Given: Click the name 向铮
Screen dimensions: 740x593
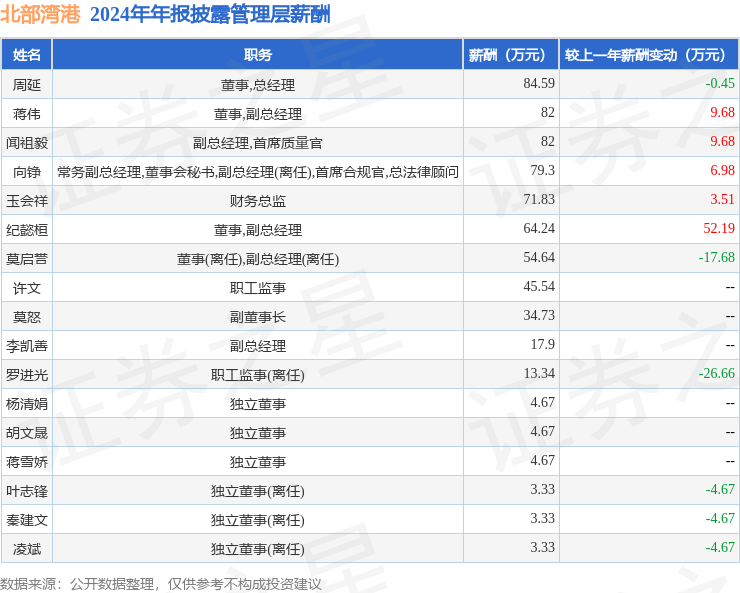Looking at the screenshot, I should tap(27, 172).
